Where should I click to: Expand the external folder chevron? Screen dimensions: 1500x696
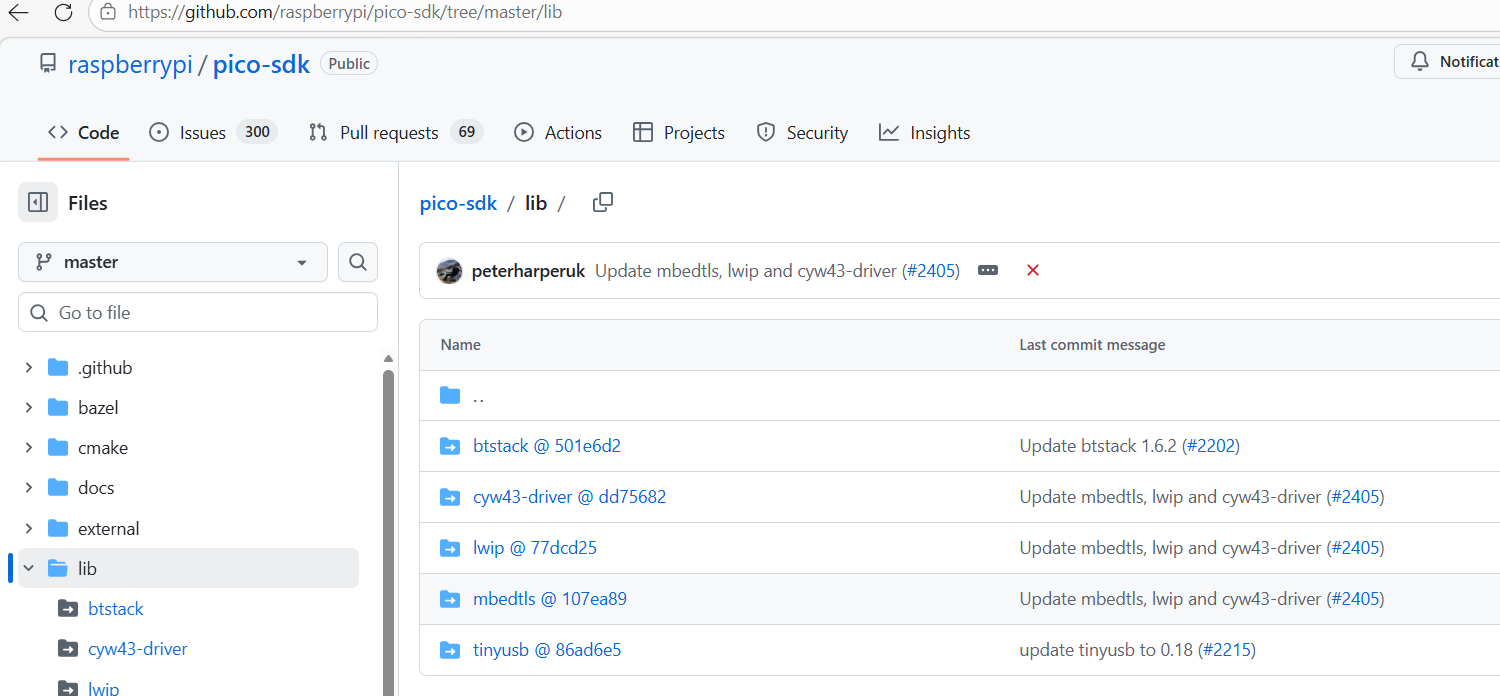tap(29, 528)
